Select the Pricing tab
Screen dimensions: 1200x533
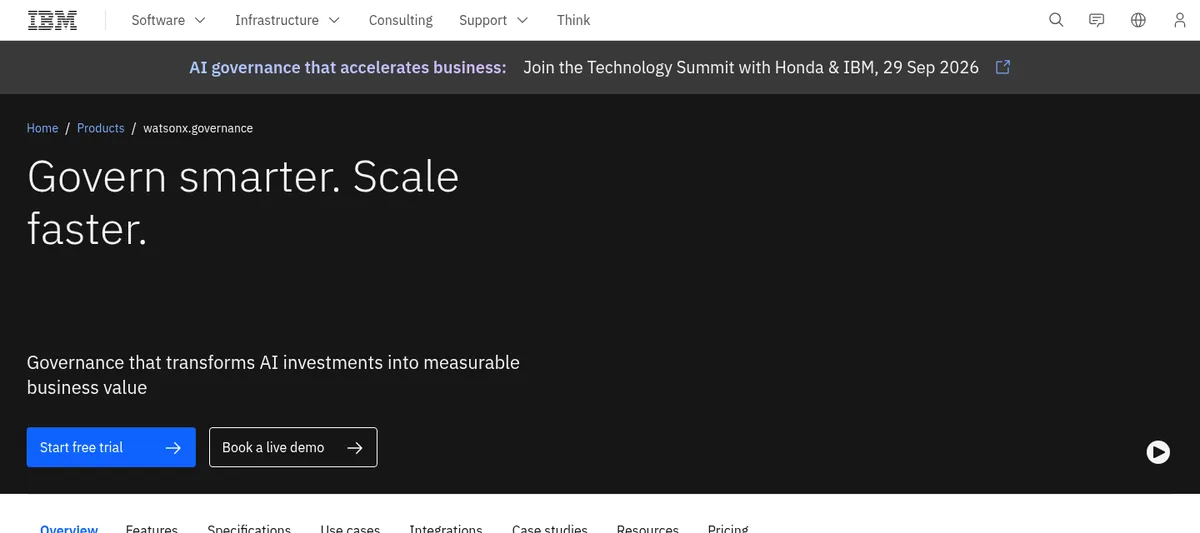coord(728,527)
